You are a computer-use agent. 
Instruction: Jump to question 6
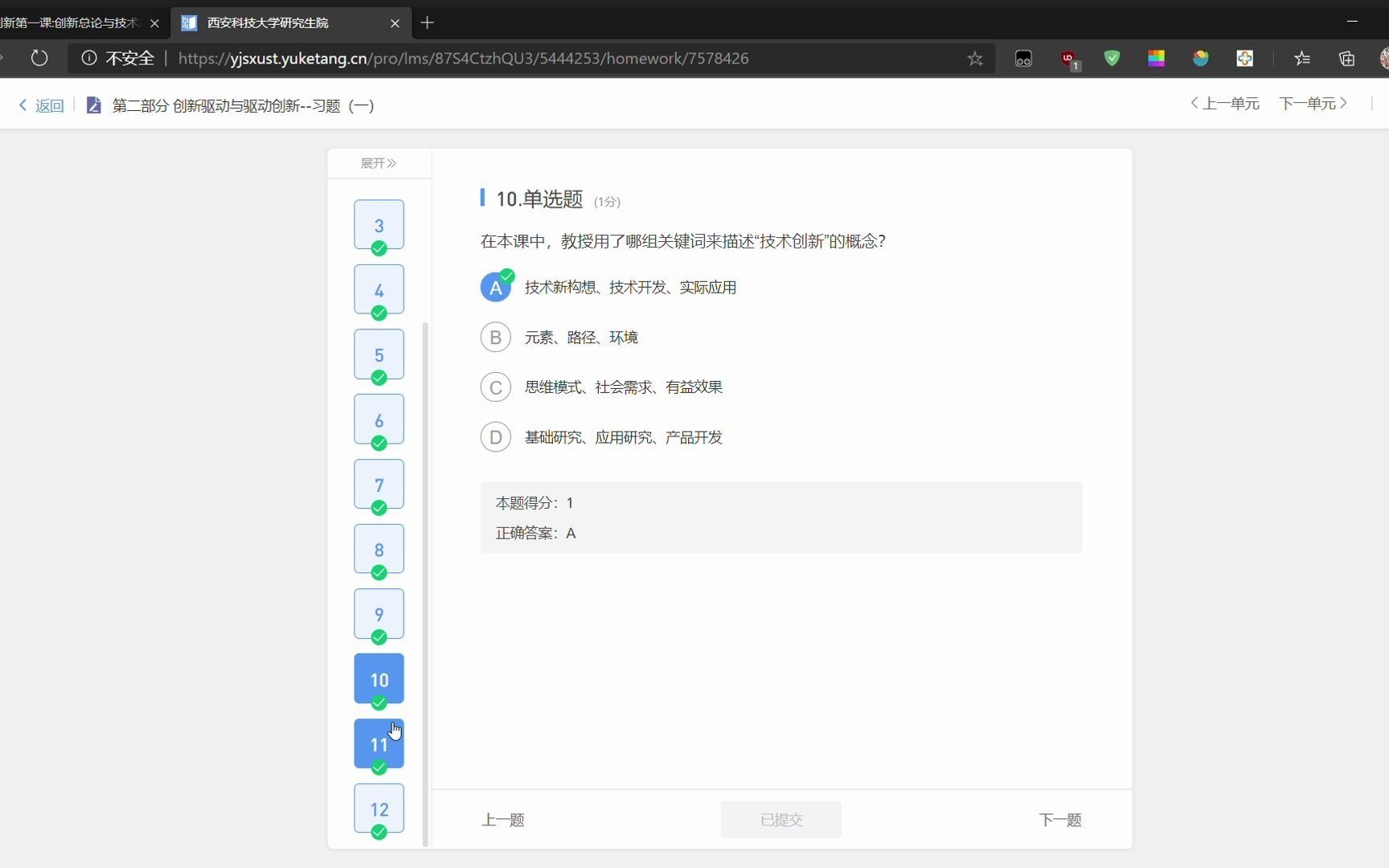pos(379,420)
